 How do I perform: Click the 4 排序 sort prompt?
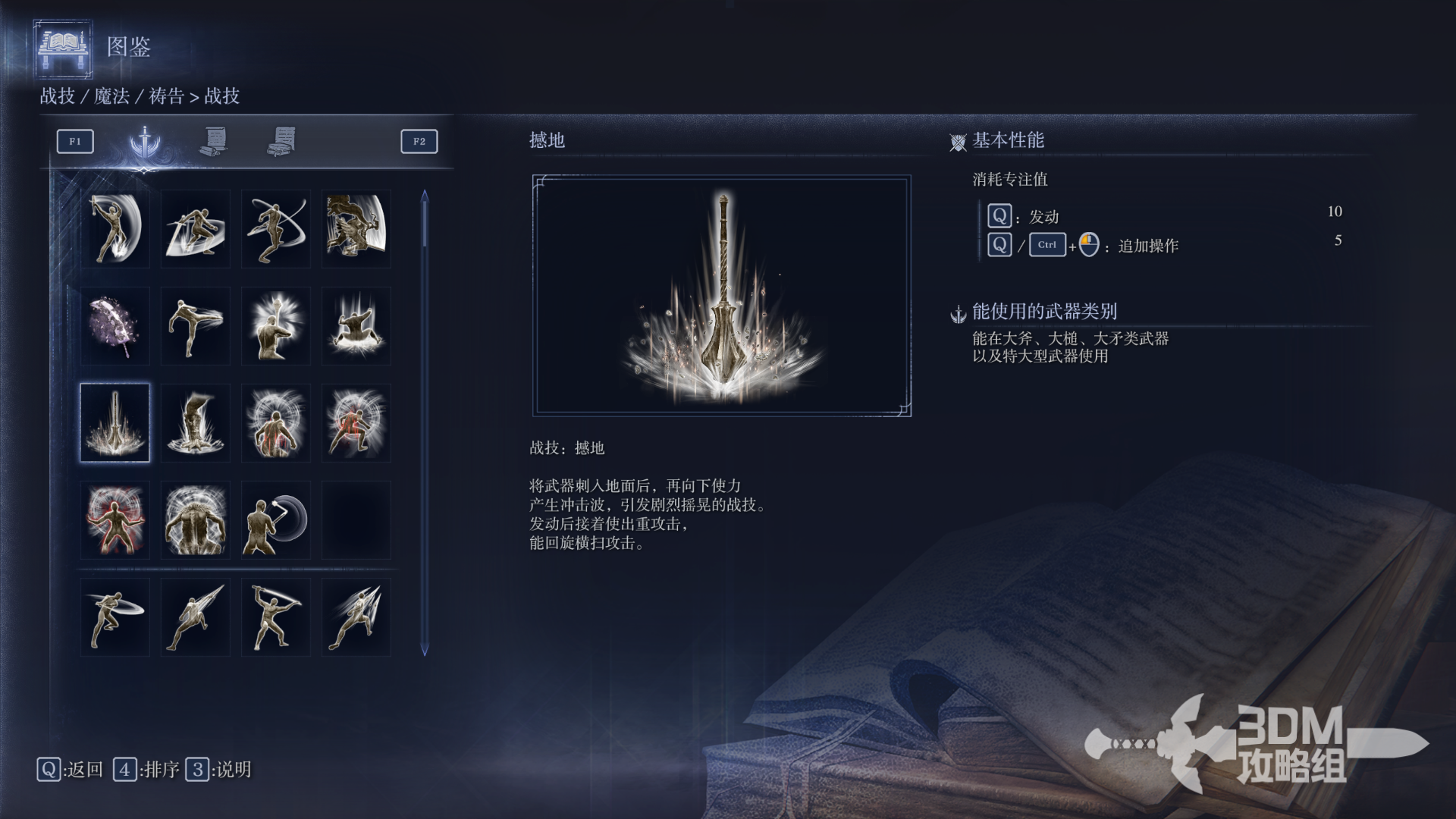146,770
